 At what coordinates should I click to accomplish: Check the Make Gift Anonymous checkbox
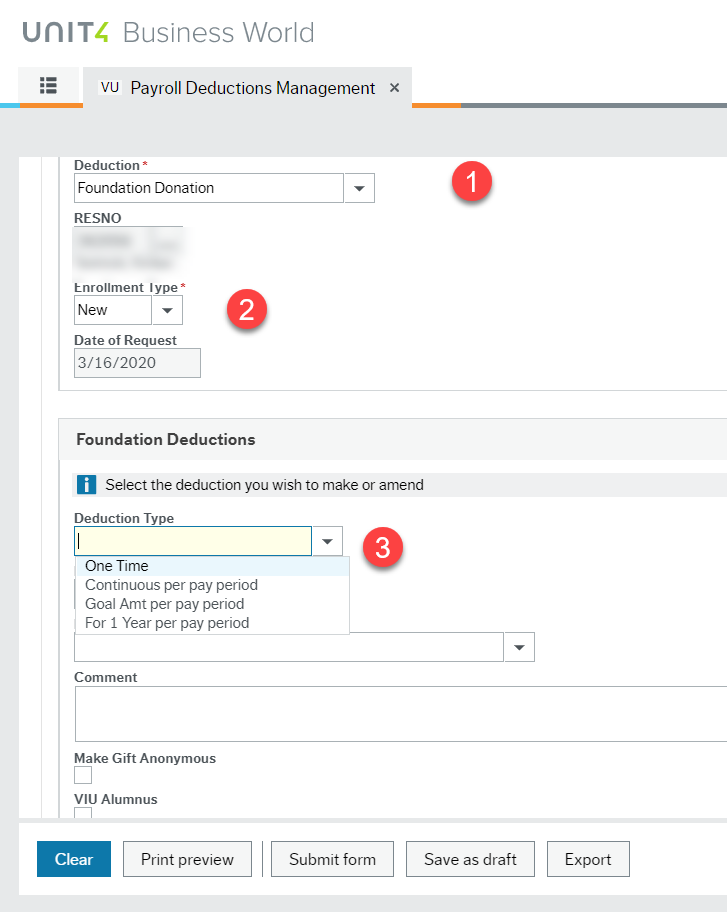click(82, 775)
